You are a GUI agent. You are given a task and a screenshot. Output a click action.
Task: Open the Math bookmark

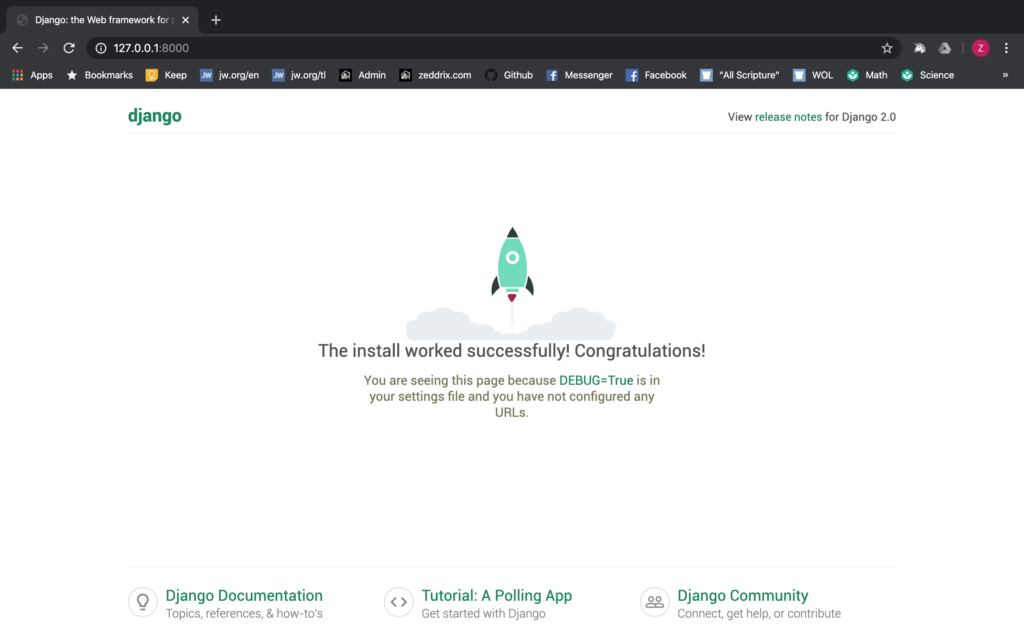[867, 75]
